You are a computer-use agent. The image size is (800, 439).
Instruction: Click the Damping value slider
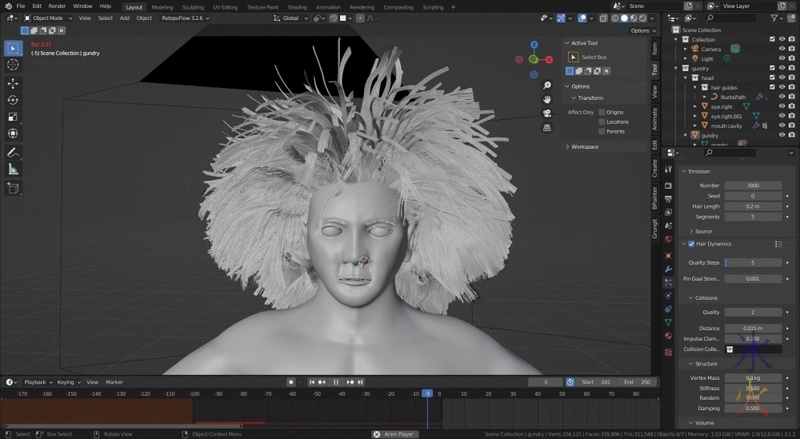(753, 409)
